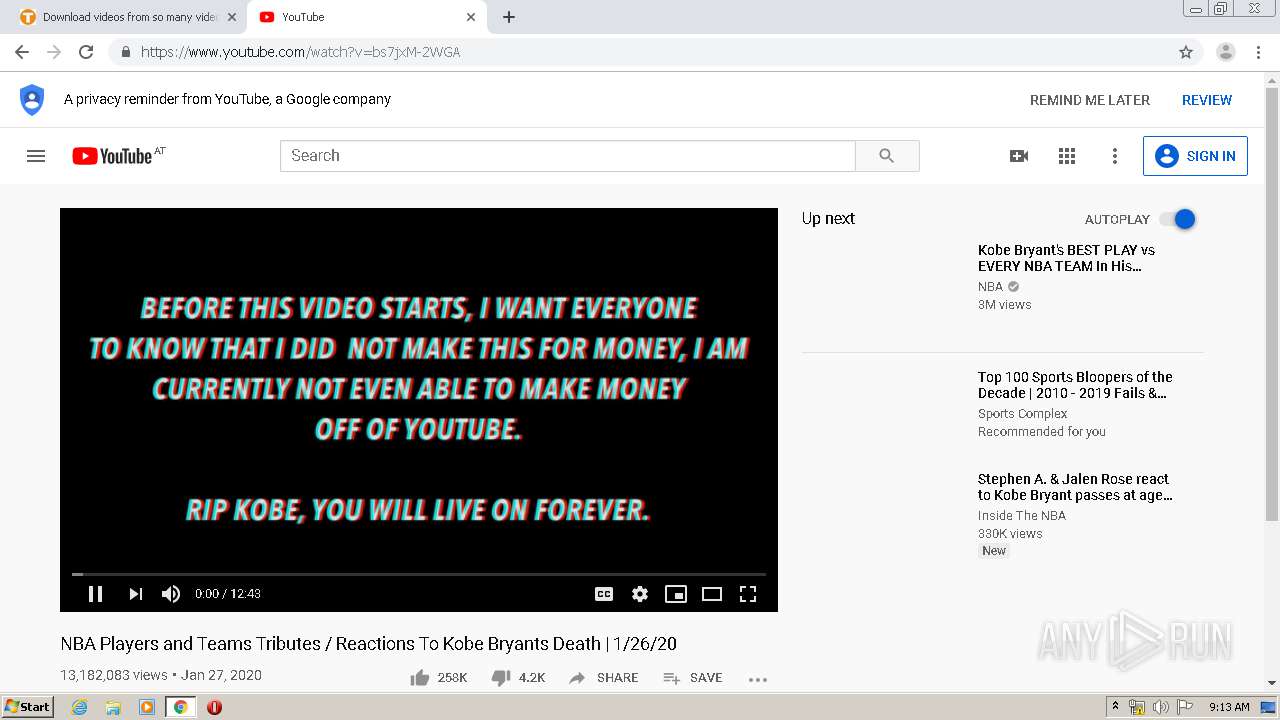The image size is (1280, 720).
Task: Click the video progress bar
Action: 419,574
